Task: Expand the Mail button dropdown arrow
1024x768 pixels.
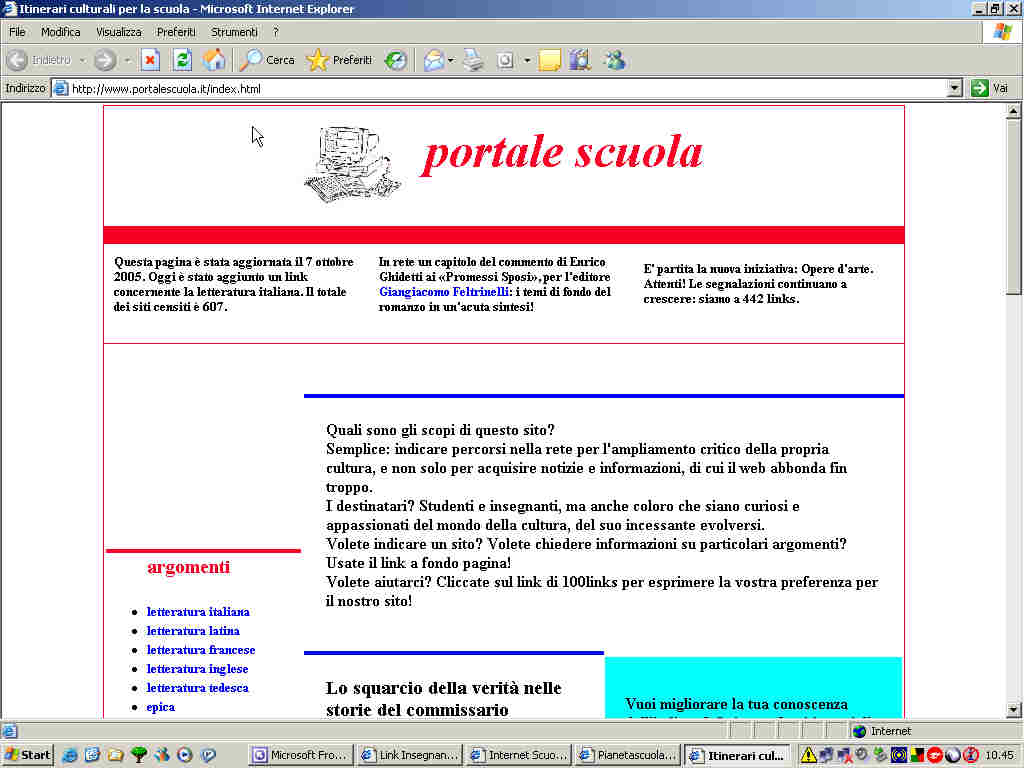Action: (x=451, y=60)
